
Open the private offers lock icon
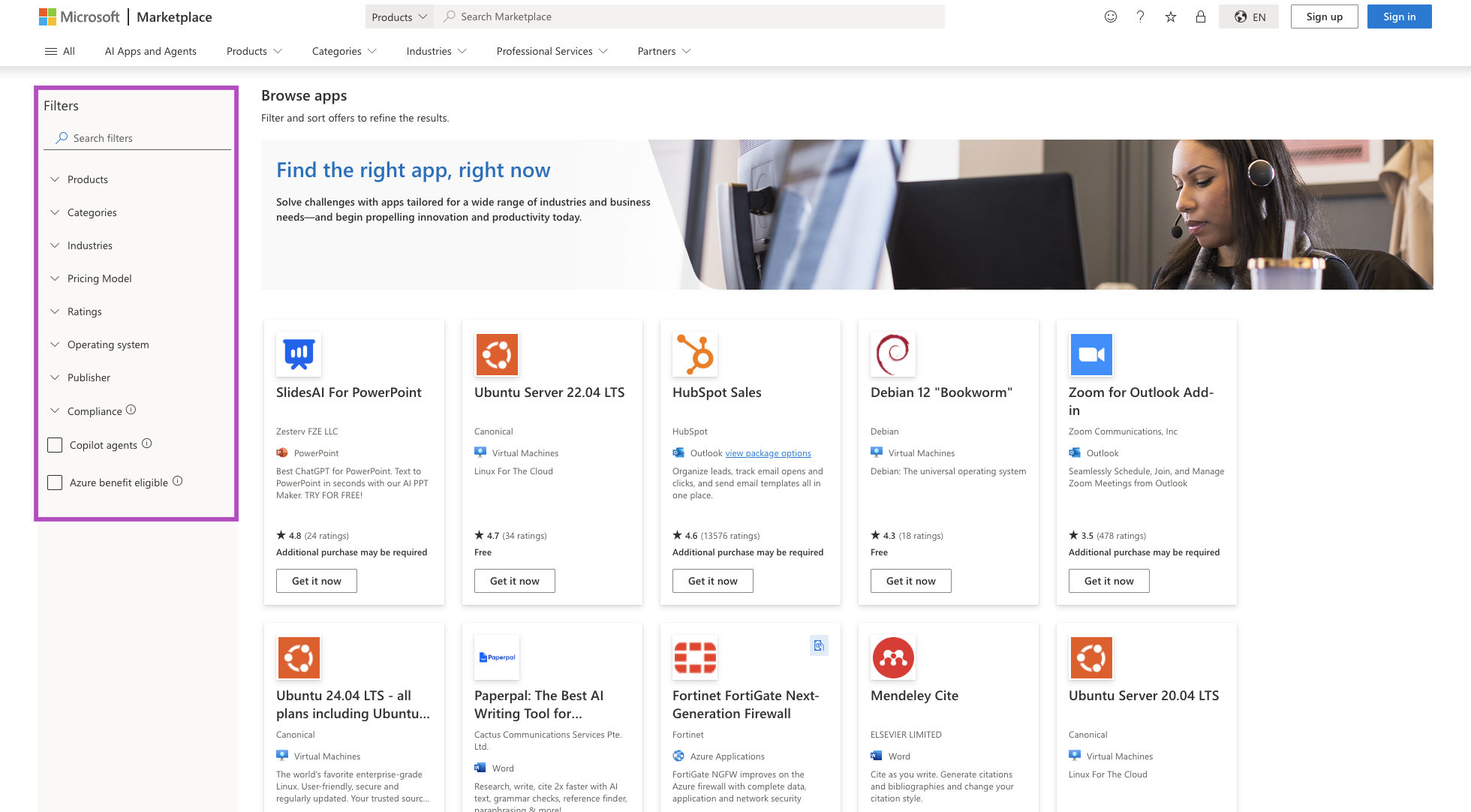tap(1201, 17)
